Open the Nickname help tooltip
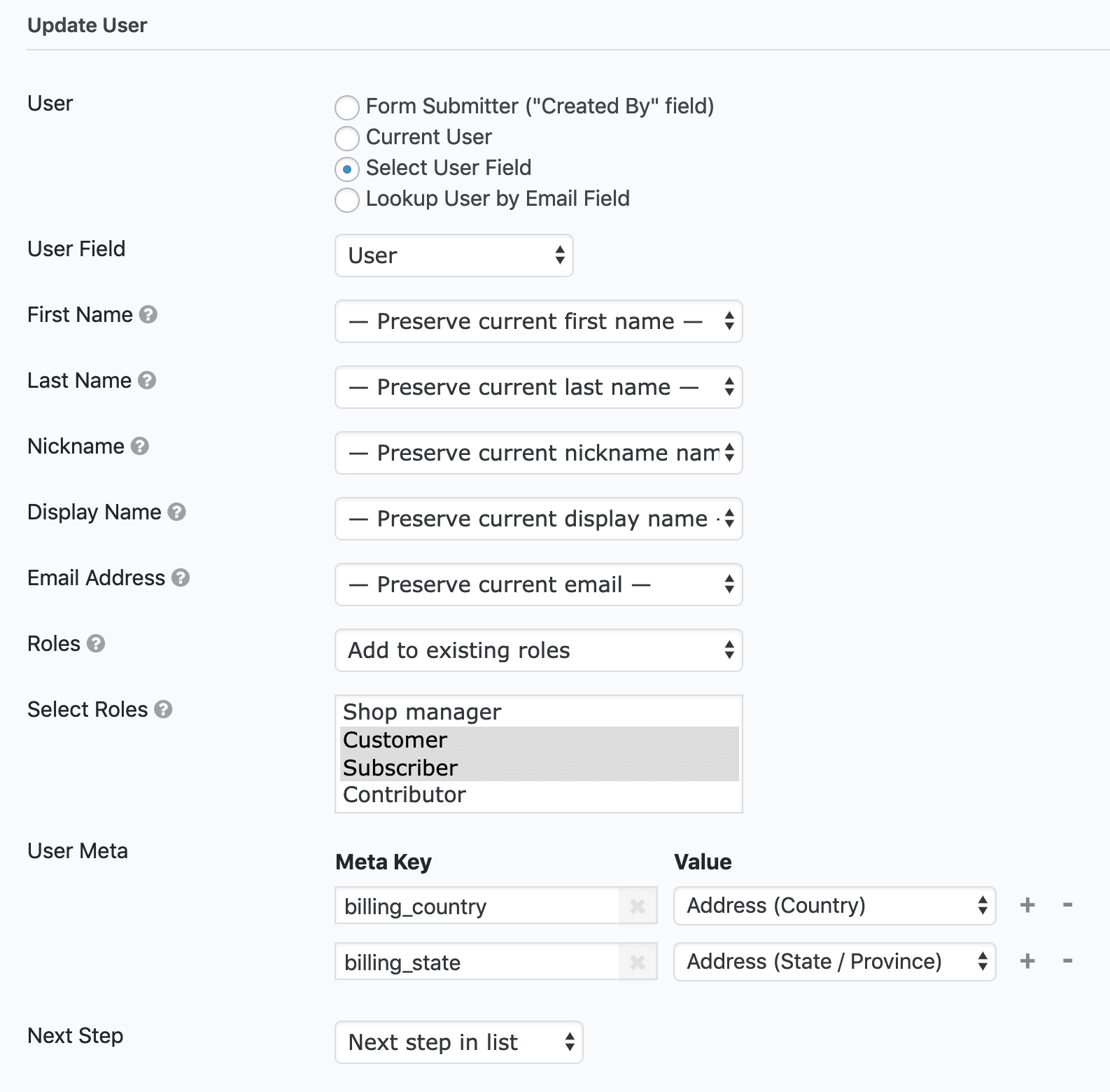 (139, 447)
